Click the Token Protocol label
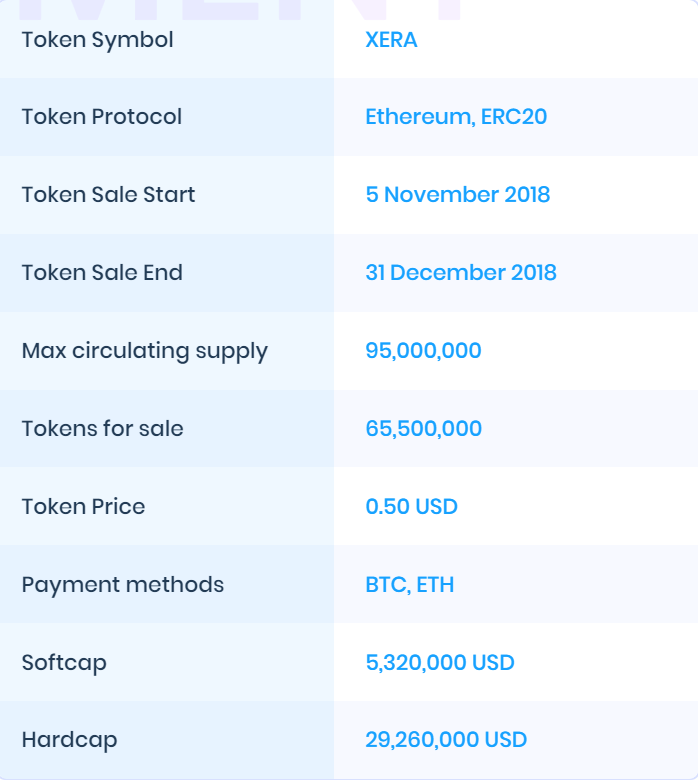The width and height of the screenshot is (698, 781). coord(102,117)
